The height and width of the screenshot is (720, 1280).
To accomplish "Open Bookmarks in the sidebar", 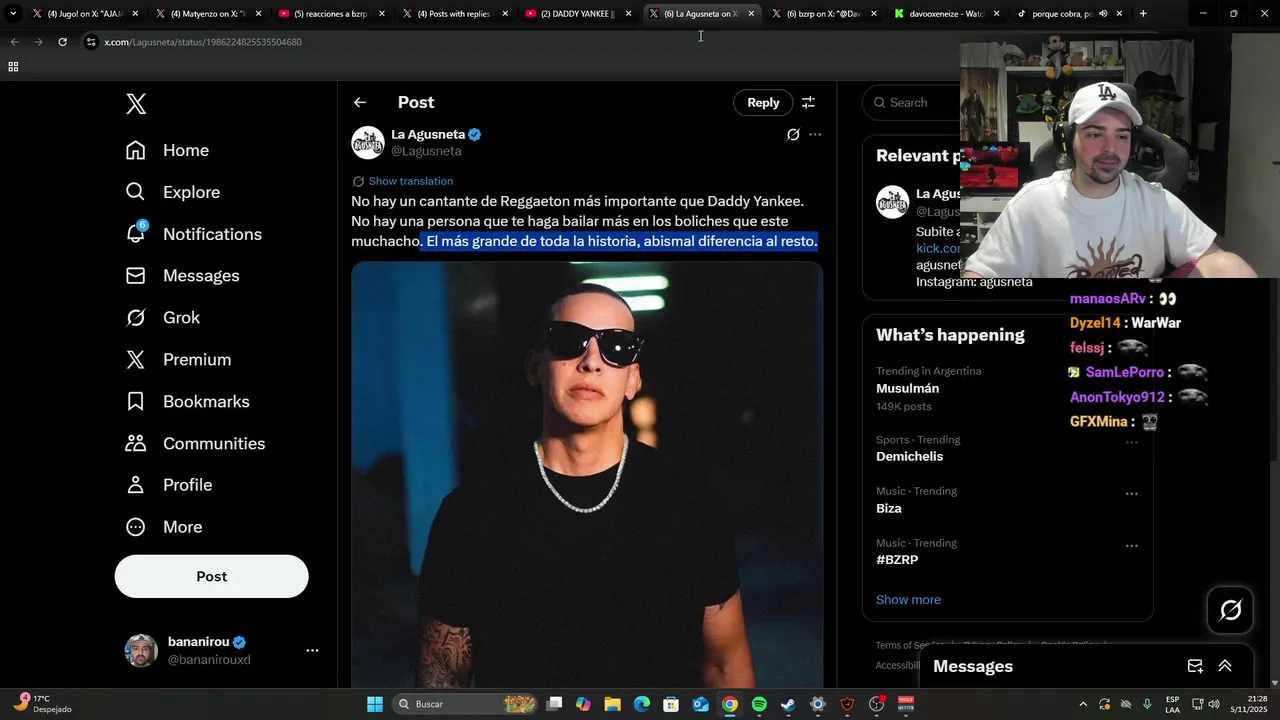I will click(187, 401).
